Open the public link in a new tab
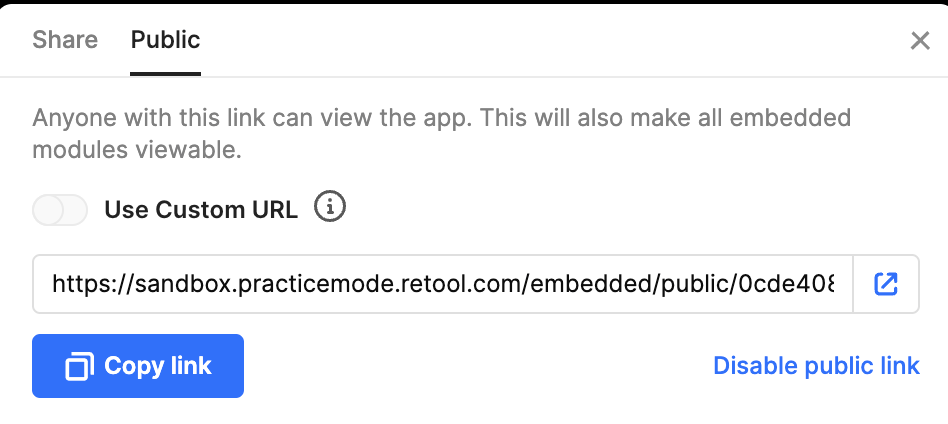Image resolution: width=948 pixels, height=424 pixels. pos(886,284)
